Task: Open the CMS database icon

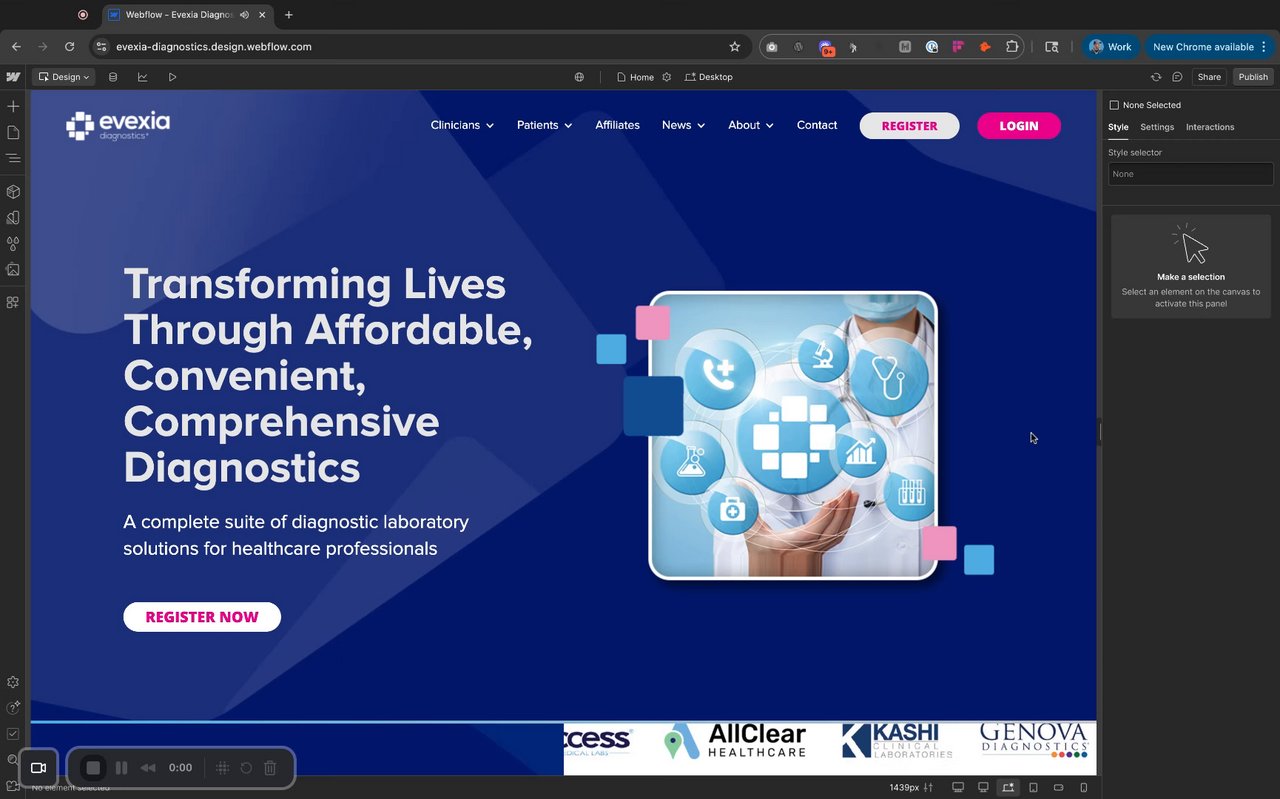Action: (x=113, y=77)
